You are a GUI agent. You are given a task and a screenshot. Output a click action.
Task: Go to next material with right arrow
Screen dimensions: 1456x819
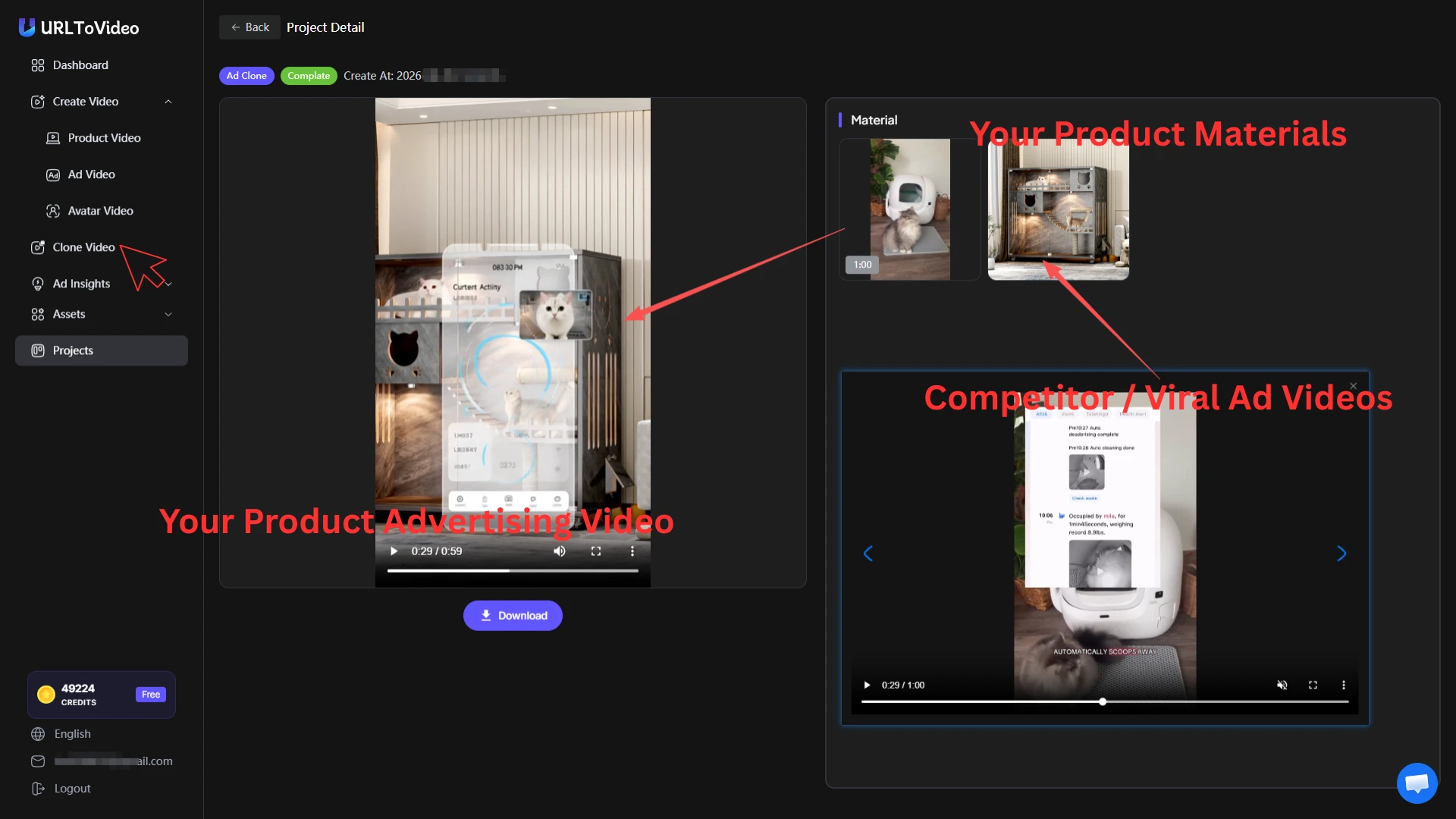pyautogui.click(x=1341, y=554)
